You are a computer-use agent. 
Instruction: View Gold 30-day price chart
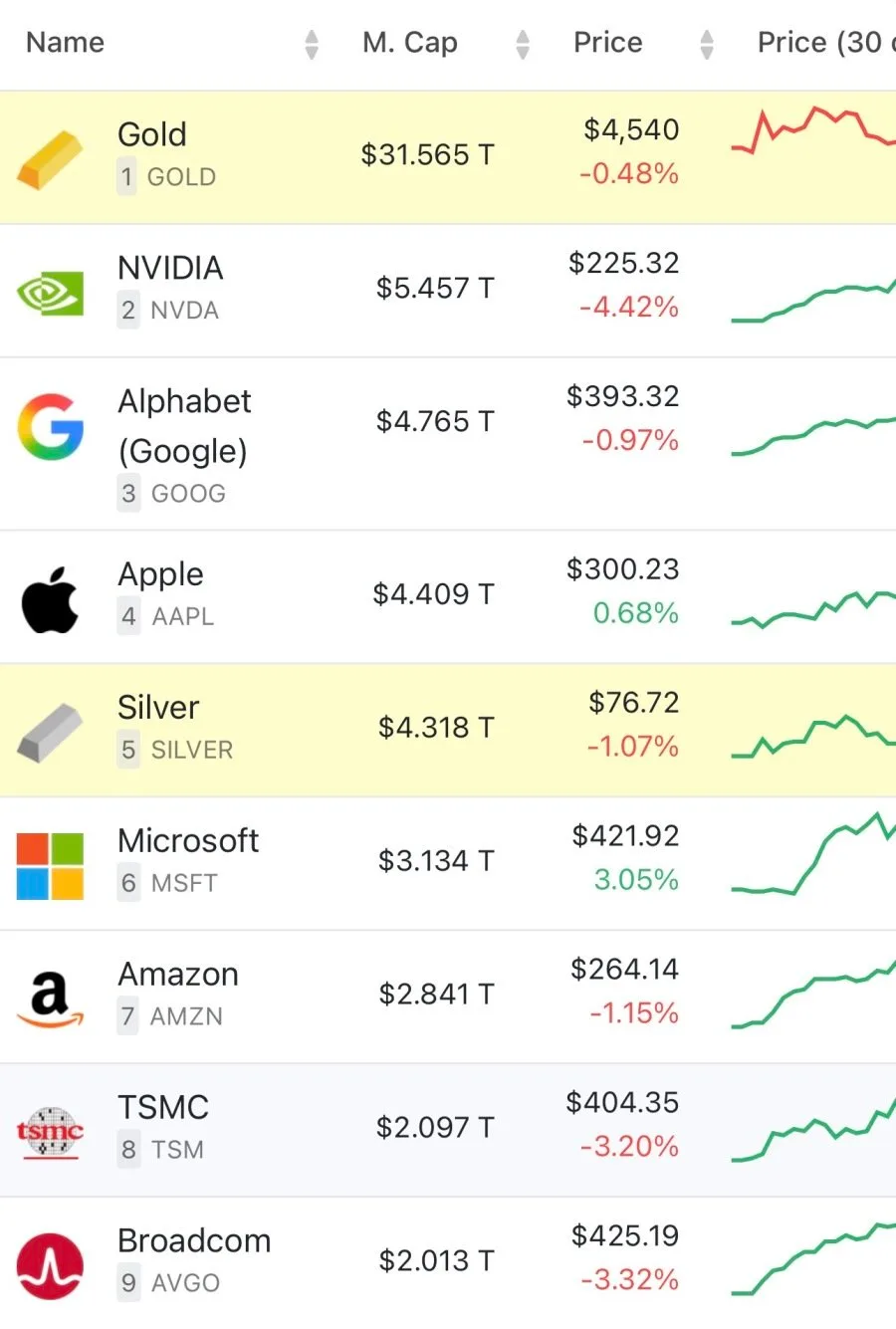click(813, 129)
